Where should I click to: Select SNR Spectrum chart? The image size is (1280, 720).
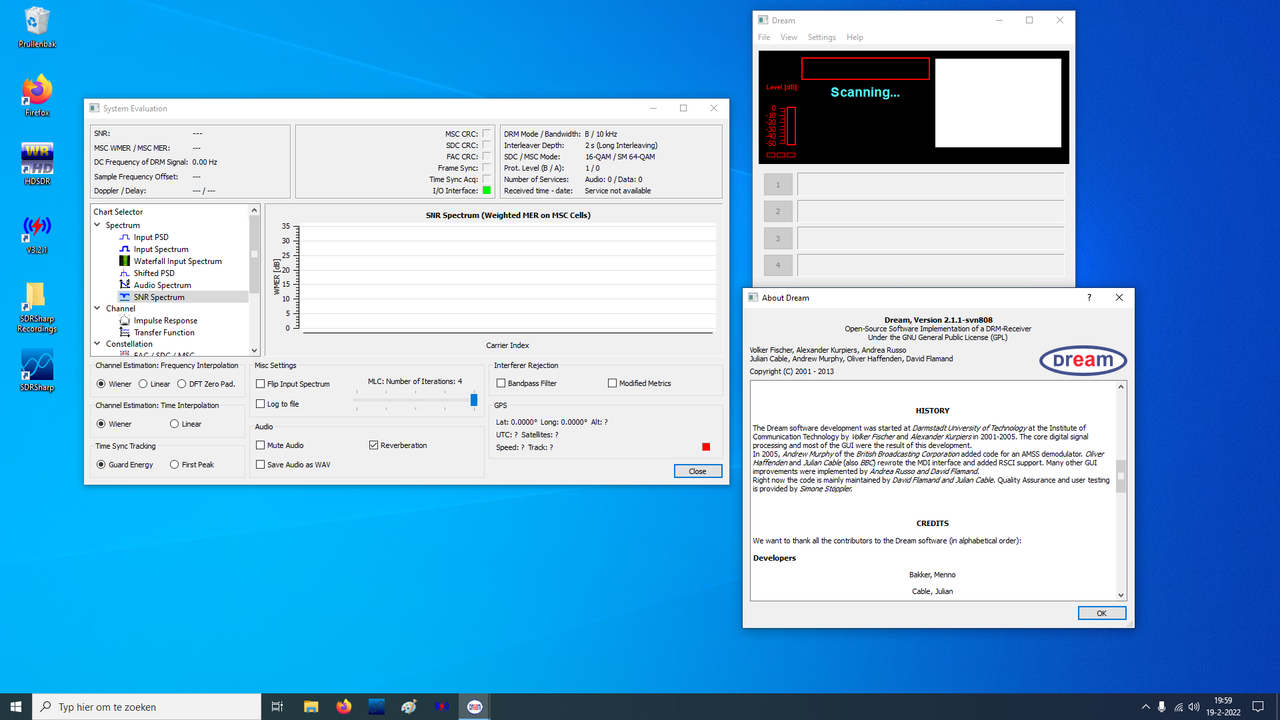pyautogui.click(x=159, y=297)
